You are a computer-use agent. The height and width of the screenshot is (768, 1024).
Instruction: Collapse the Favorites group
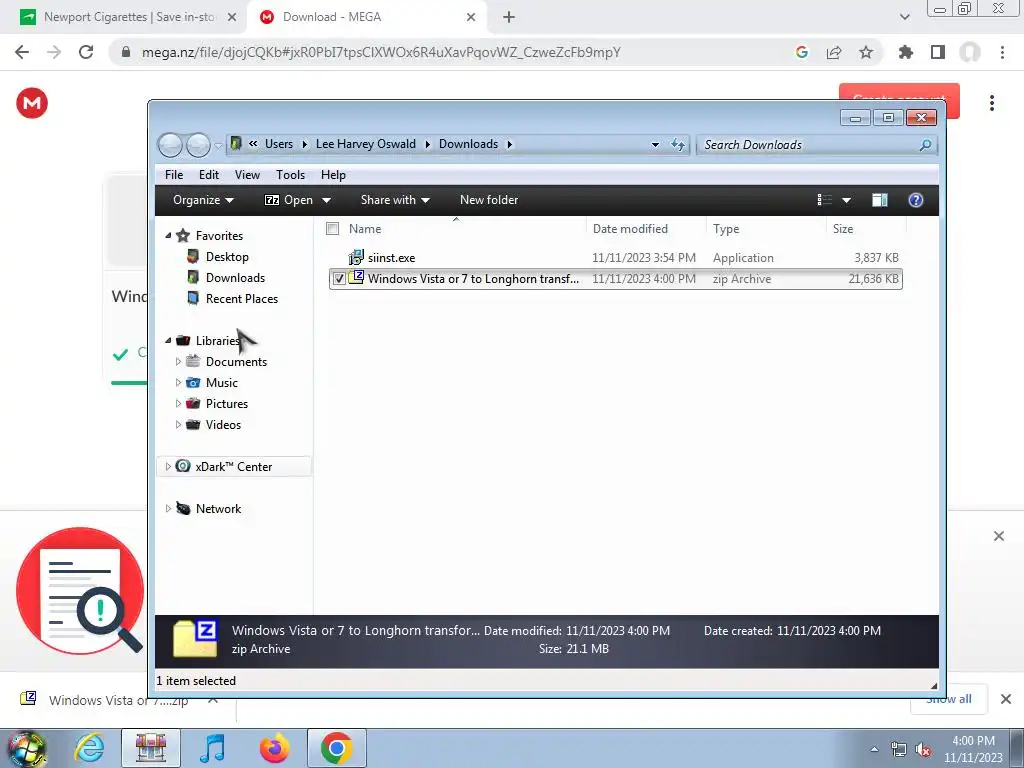coord(168,235)
